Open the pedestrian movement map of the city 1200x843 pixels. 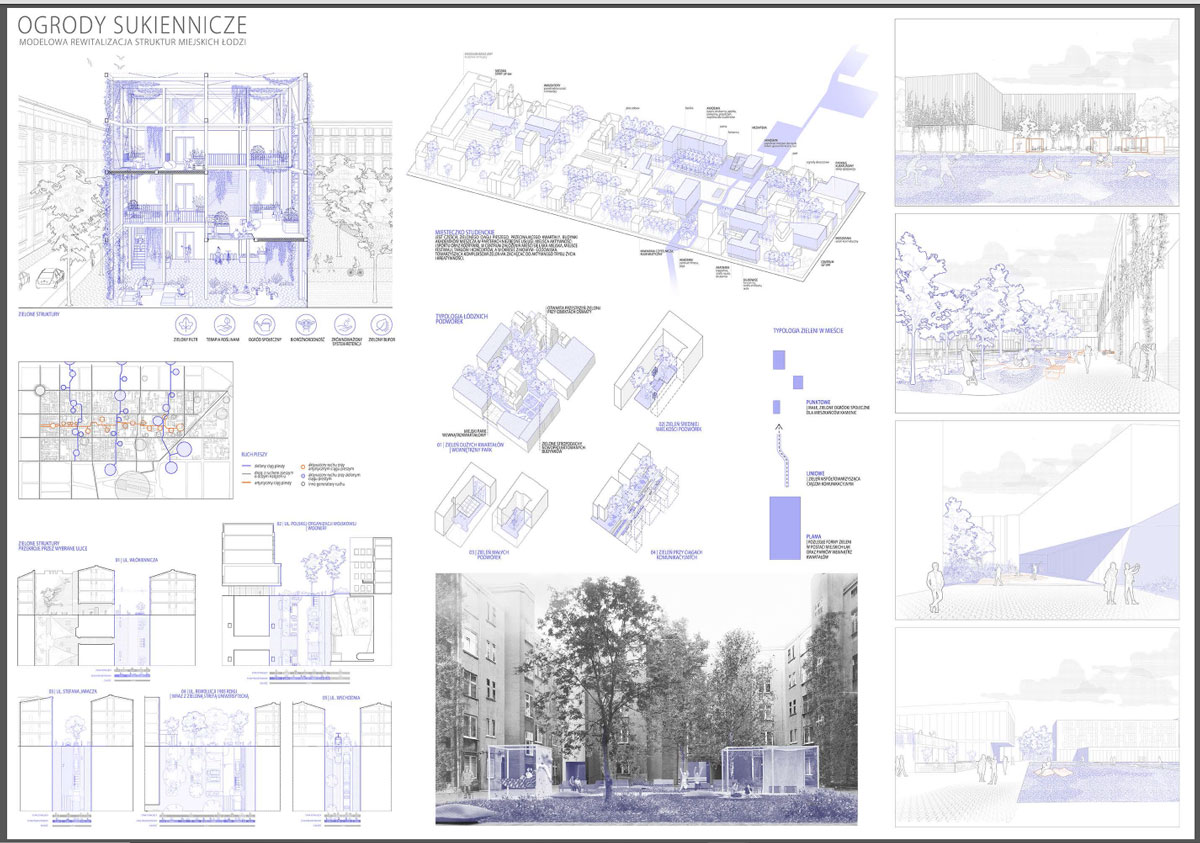coord(126,430)
